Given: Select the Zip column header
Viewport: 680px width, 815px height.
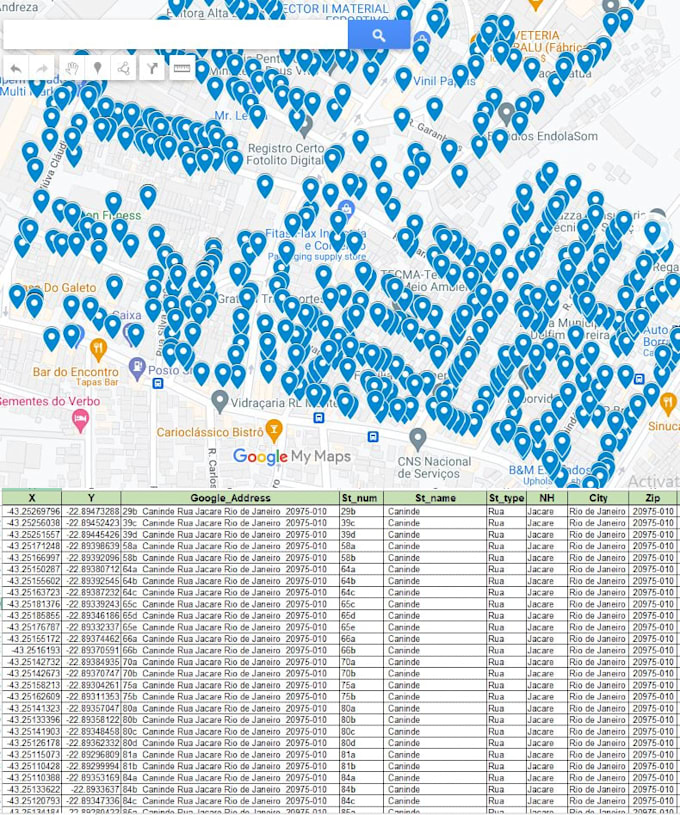Looking at the screenshot, I should (652, 497).
